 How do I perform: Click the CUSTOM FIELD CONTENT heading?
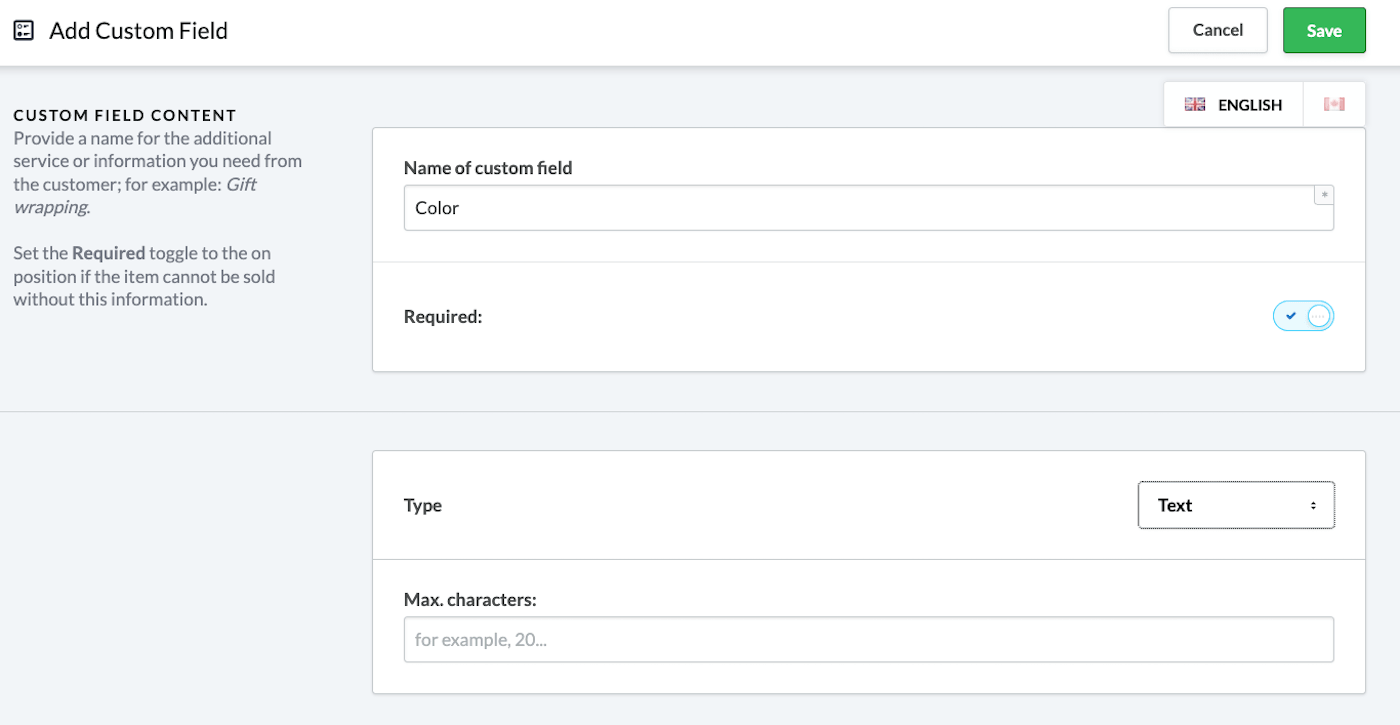pyautogui.click(x=125, y=116)
